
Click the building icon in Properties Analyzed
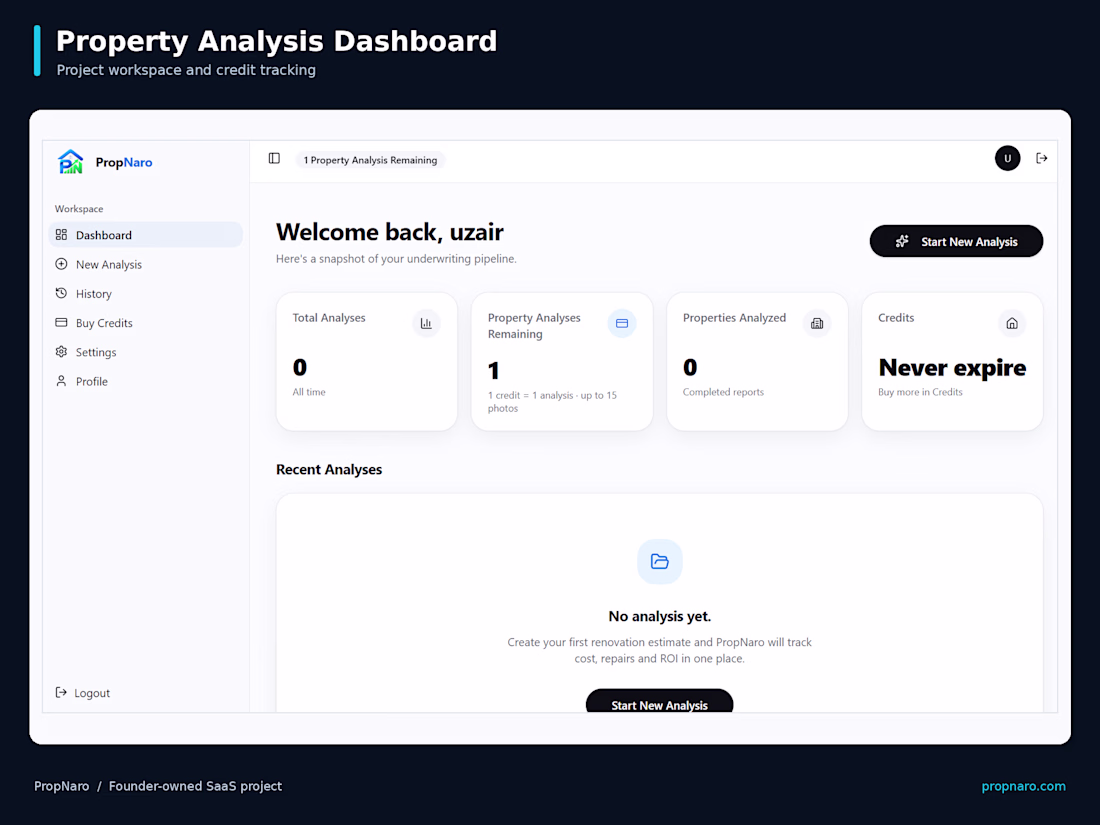click(x=817, y=323)
